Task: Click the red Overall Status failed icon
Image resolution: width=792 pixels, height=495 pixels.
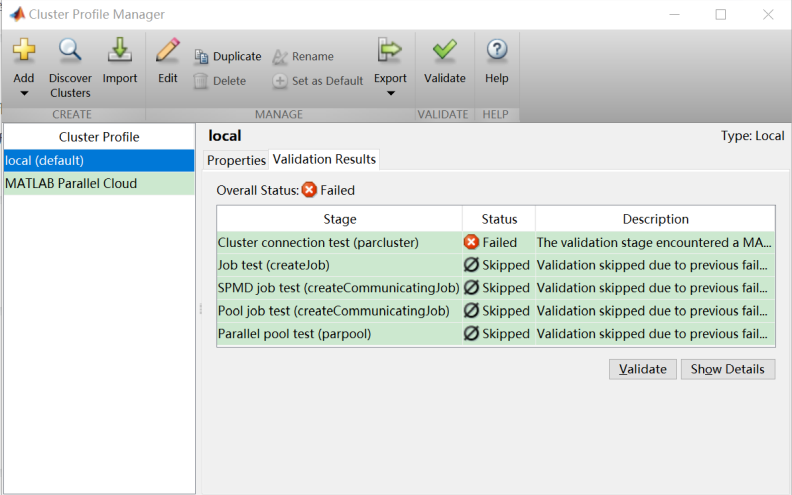Action: [309, 190]
